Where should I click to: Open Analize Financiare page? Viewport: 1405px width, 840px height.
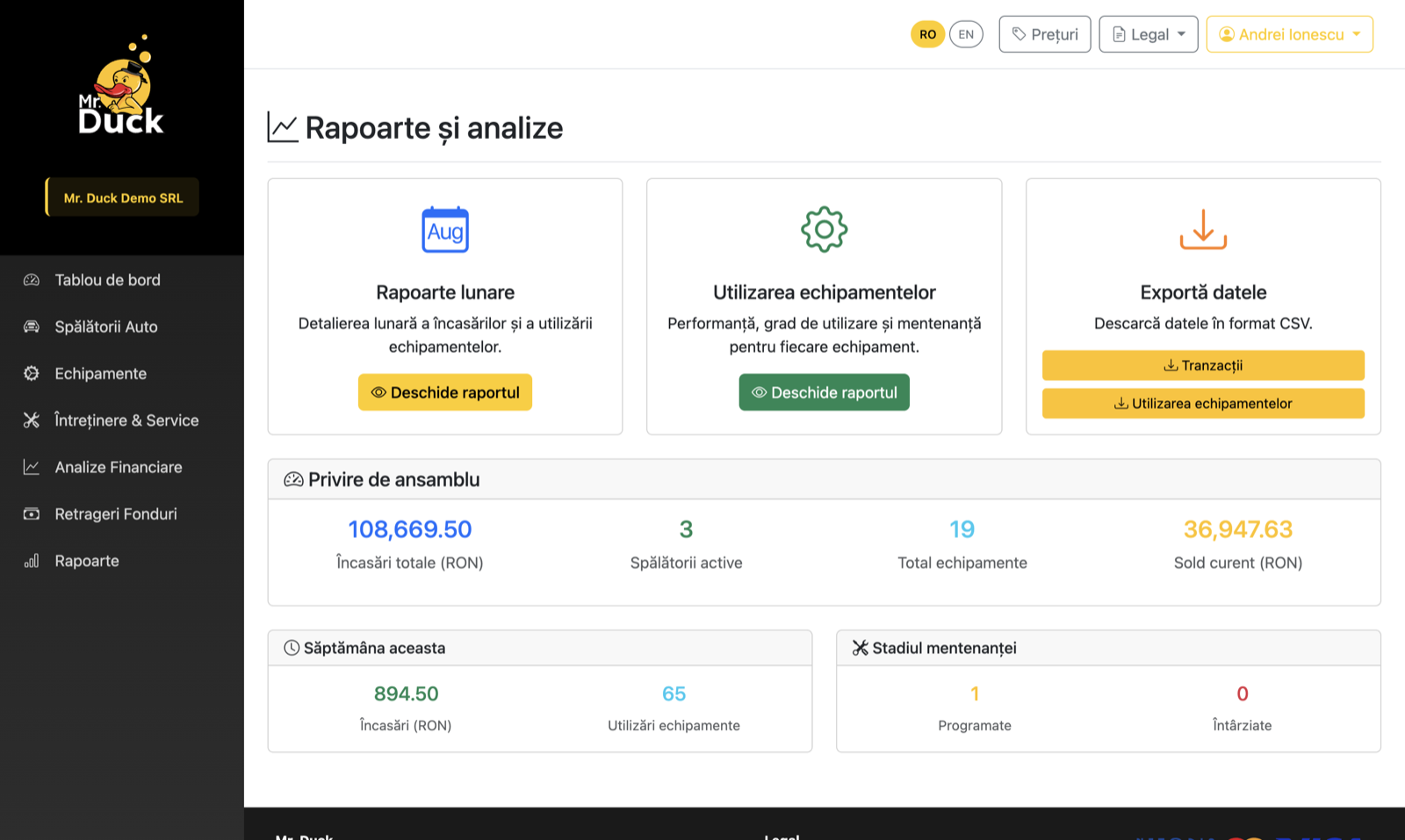click(x=122, y=467)
